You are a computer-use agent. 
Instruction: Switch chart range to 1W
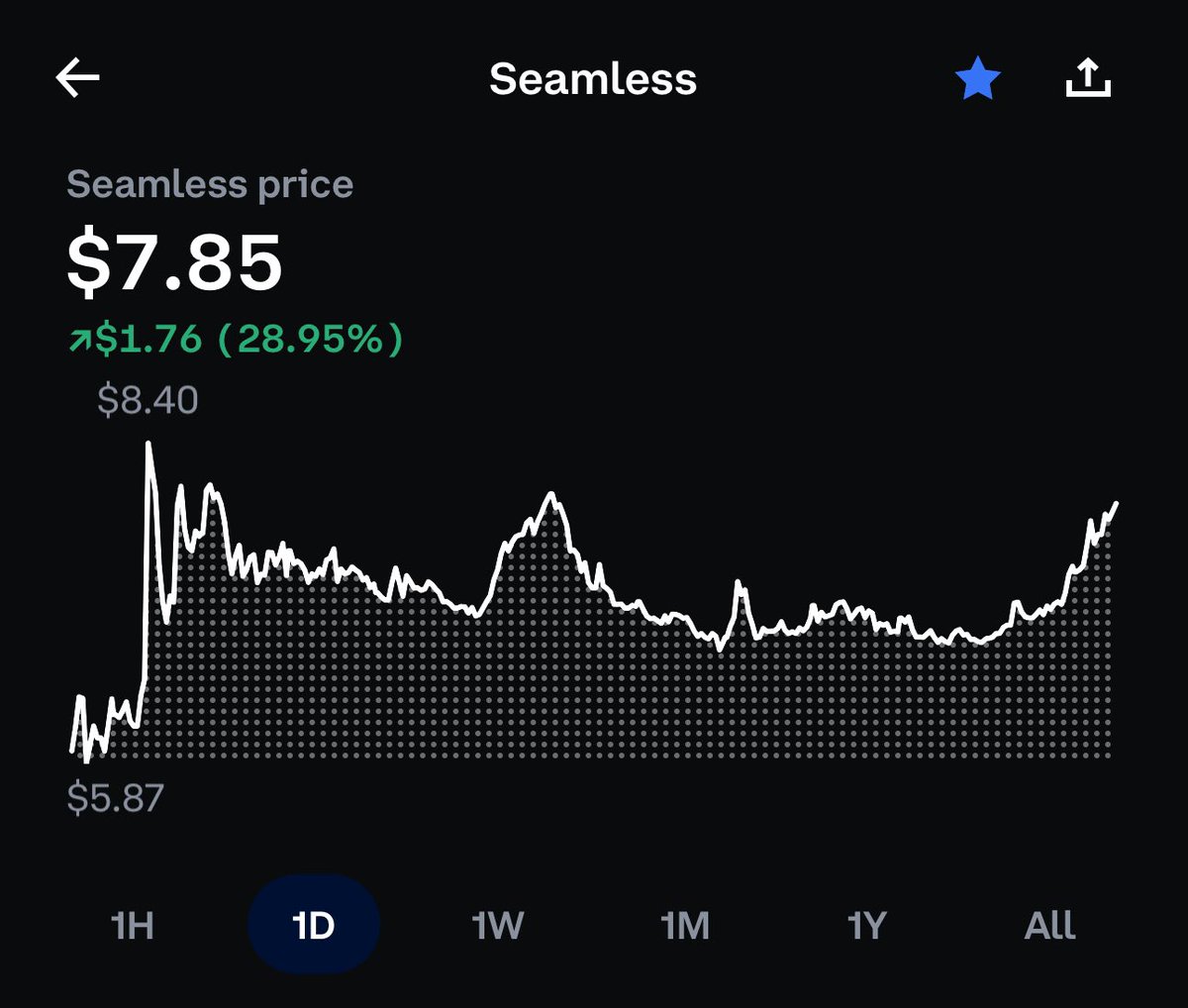(497, 926)
